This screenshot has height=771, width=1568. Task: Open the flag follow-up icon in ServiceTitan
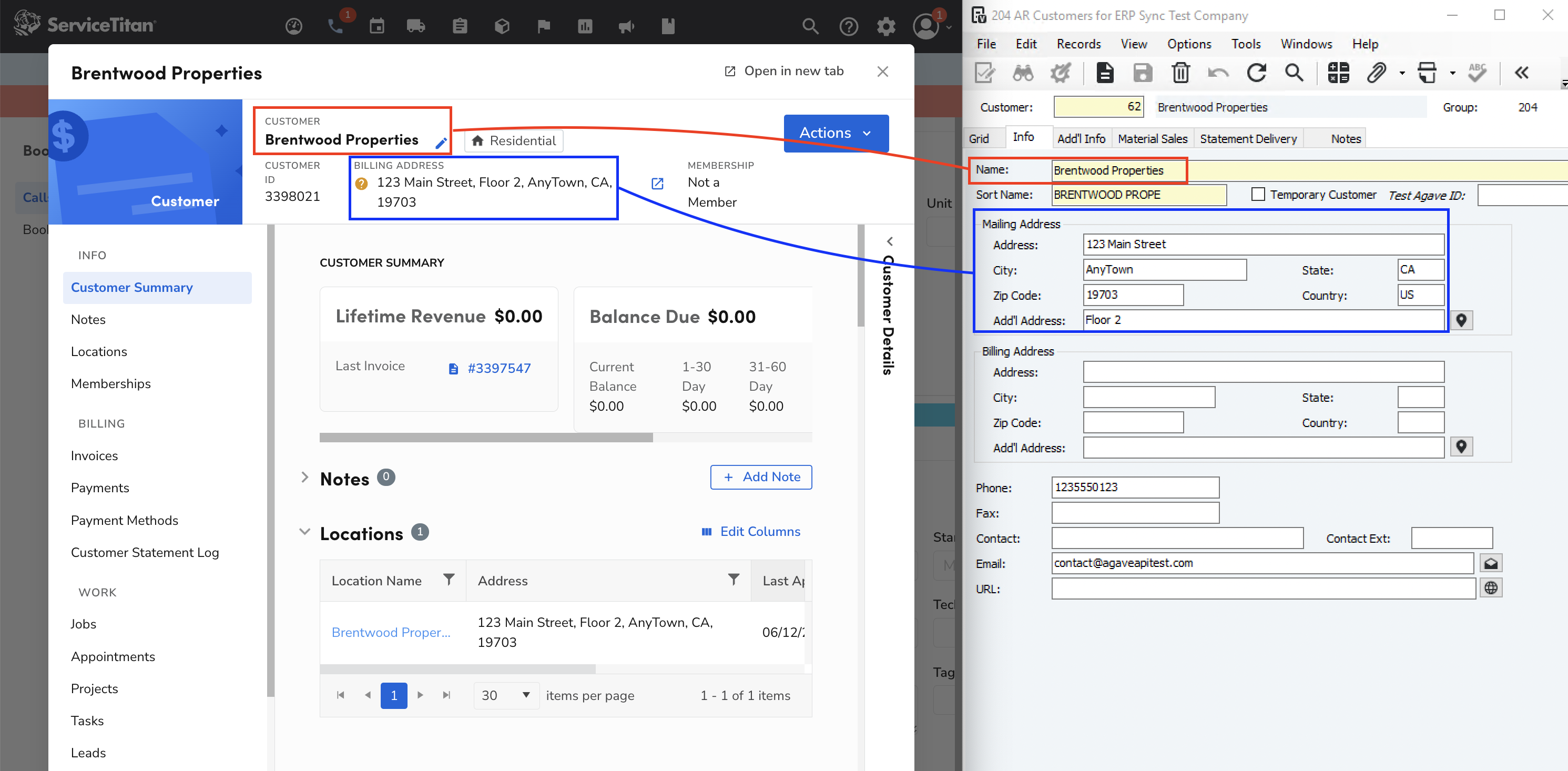[544, 26]
